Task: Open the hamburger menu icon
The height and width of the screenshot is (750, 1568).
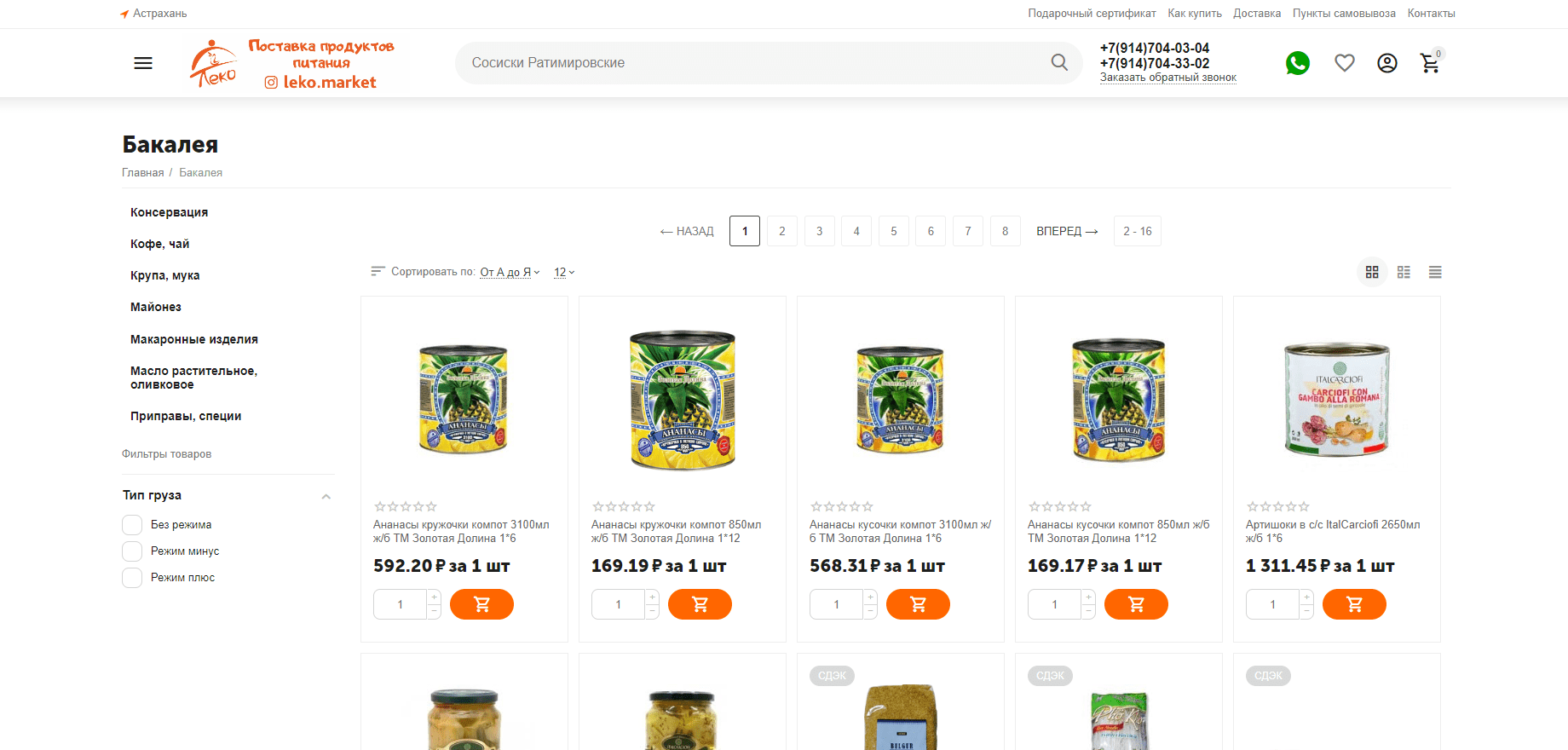Action: (x=143, y=63)
